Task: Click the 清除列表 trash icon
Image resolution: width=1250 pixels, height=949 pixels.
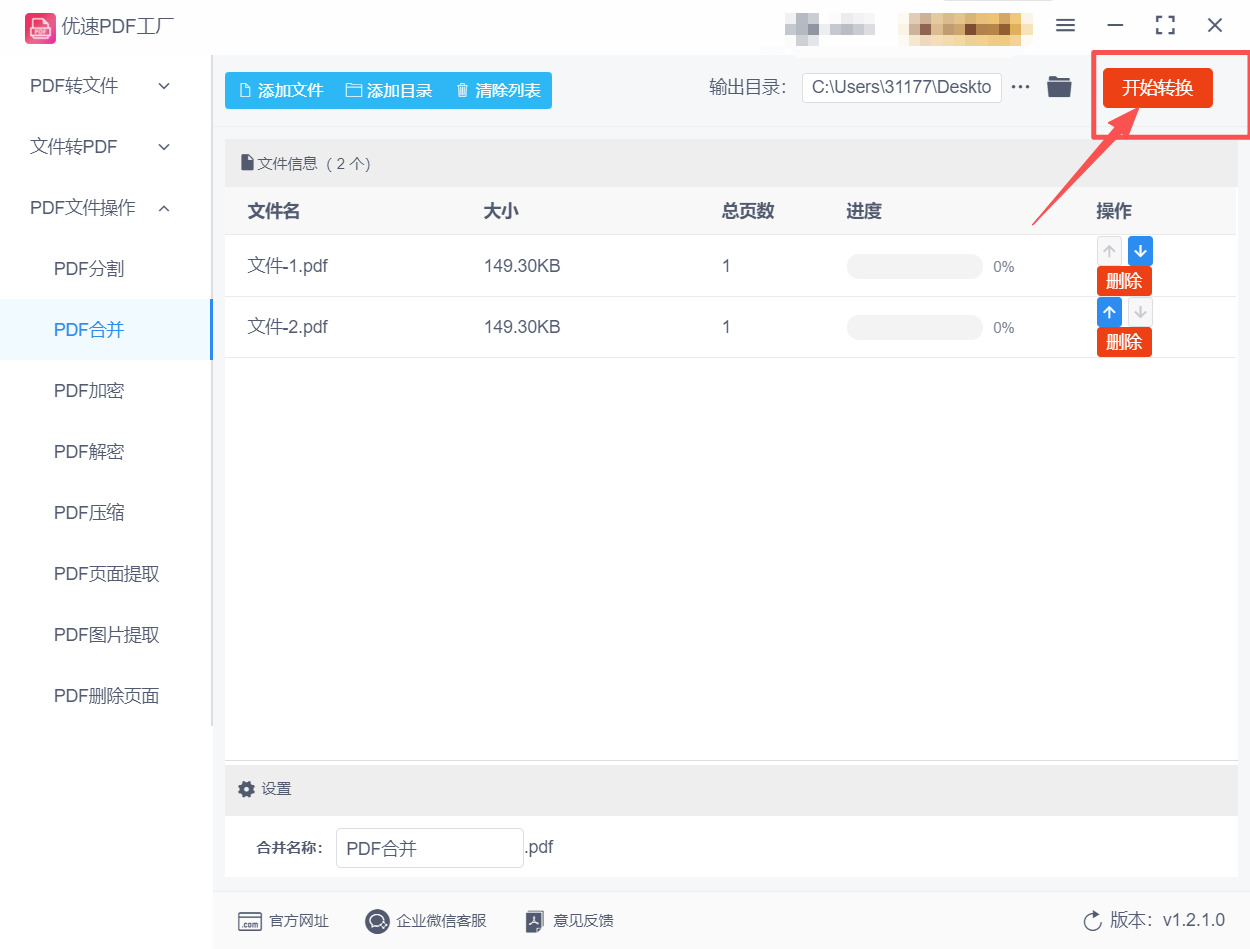Action: [x=461, y=89]
